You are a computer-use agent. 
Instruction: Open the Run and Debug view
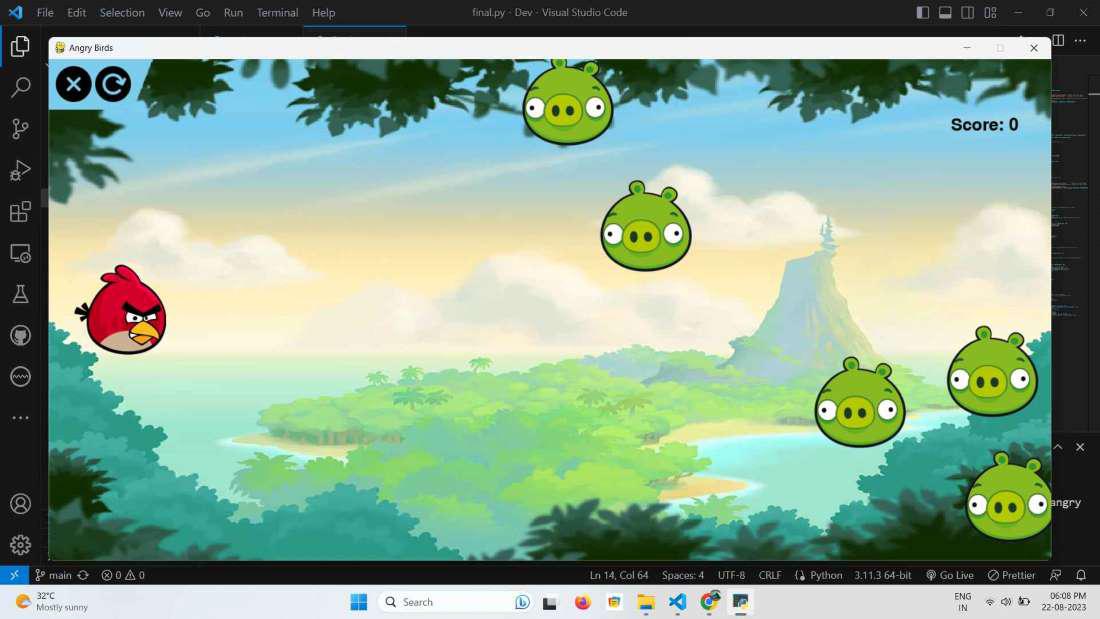[x=20, y=171]
